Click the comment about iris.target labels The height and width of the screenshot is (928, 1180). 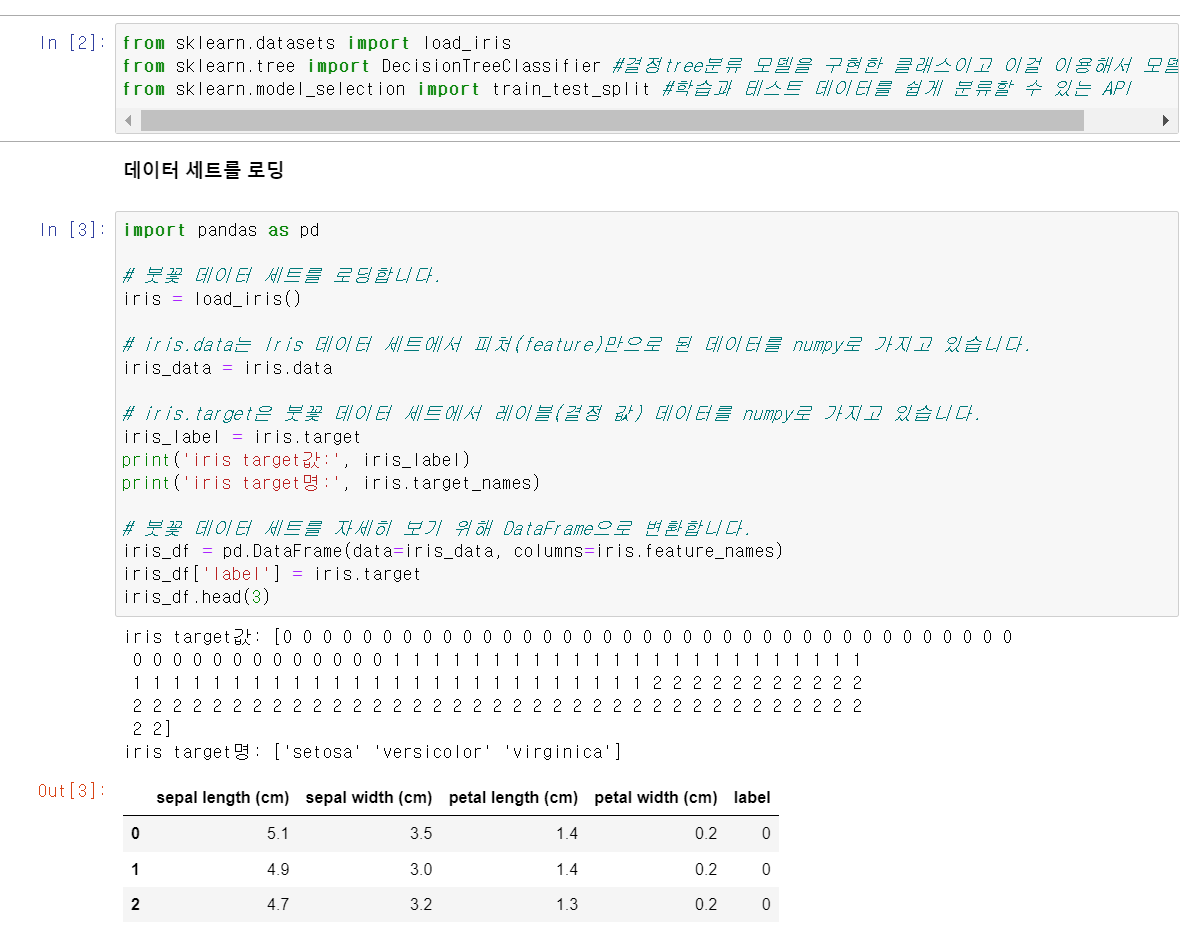coord(552,414)
